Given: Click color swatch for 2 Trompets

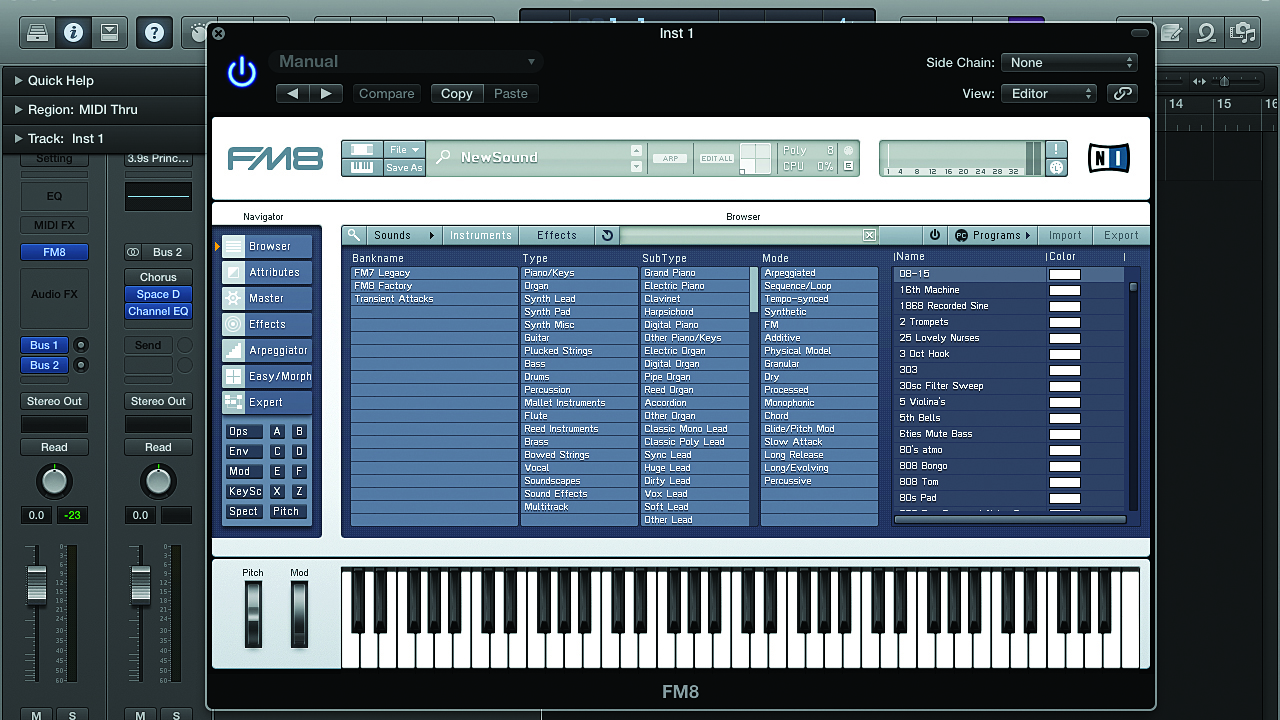Looking at the screenshot, I should [1065, 322].
